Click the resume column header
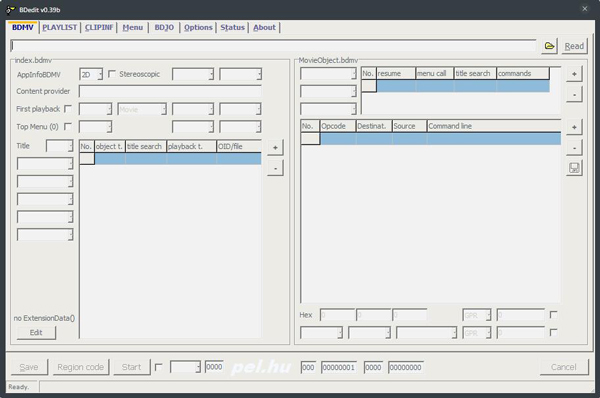Screen dimensions: 600x398 (x=396, y=73)
